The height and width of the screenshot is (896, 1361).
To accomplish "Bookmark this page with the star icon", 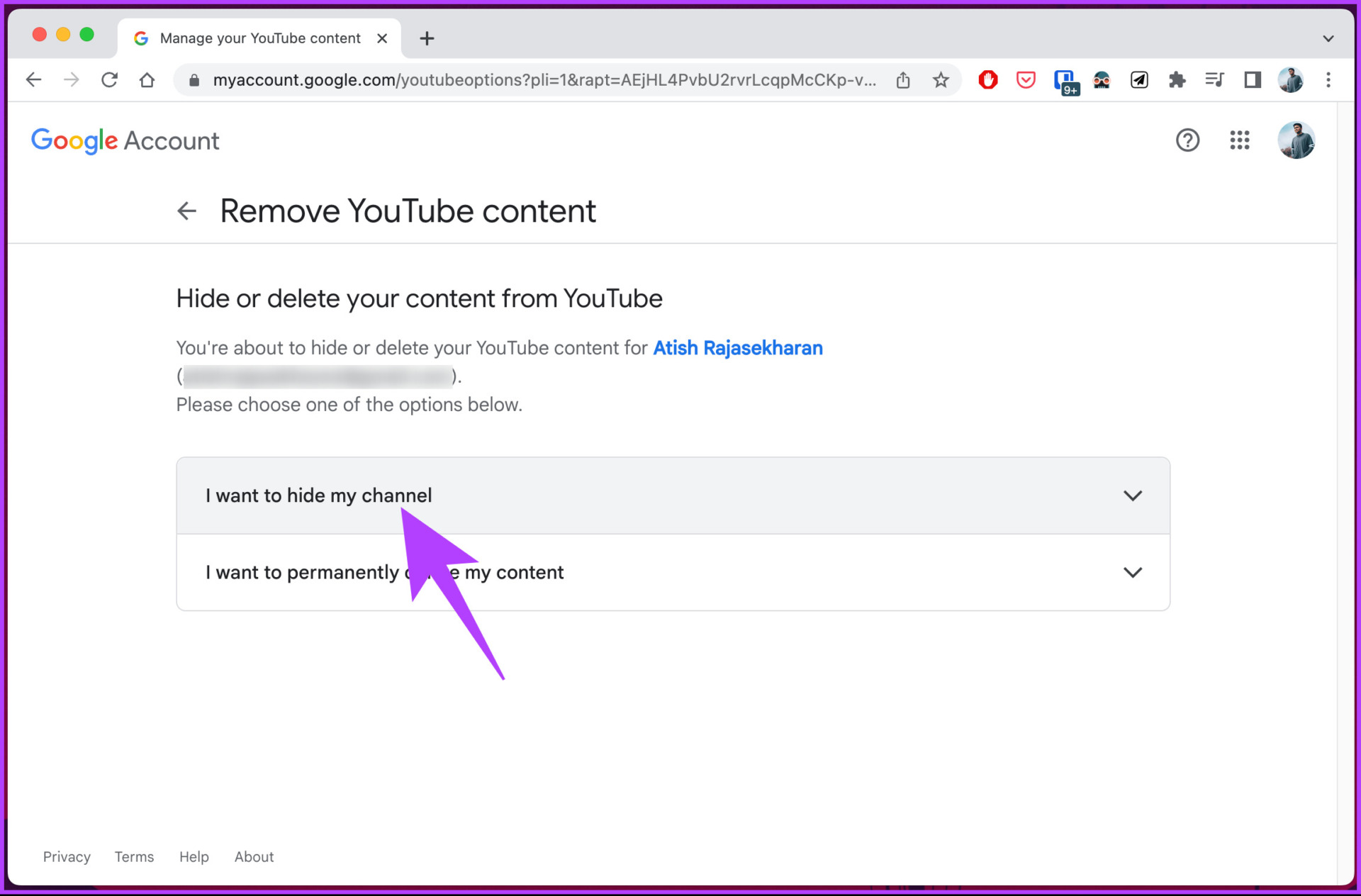I will click(x=941, y=80).
